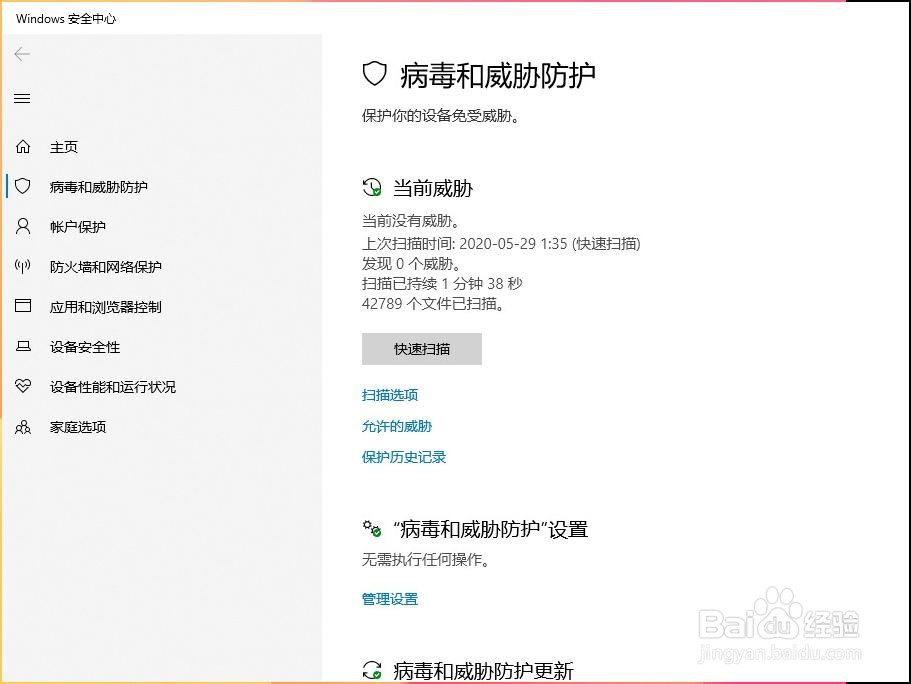The width and height of the screenshot is (911, 684).
Task: Click the device security laptop icon
Action: point(23,346)
